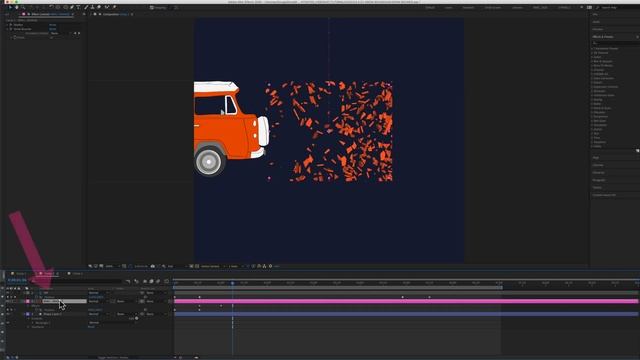
Task: Select the Puppet Pin tool
Action: pyautogui.click(x=114, y=7)
